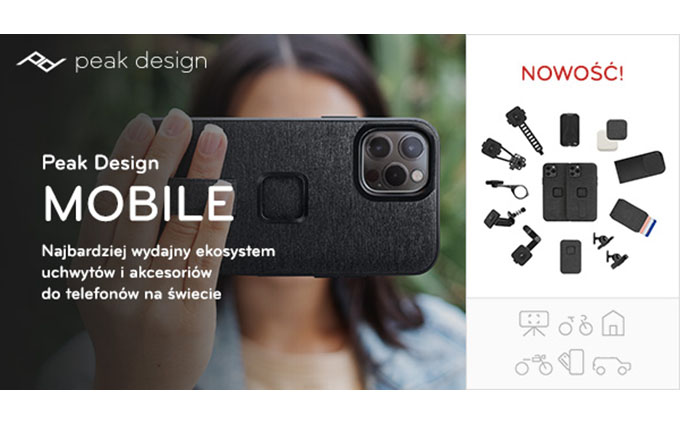Select the black phone sleeve product image
The image size is (680, 424).
(x=640, y=166)
